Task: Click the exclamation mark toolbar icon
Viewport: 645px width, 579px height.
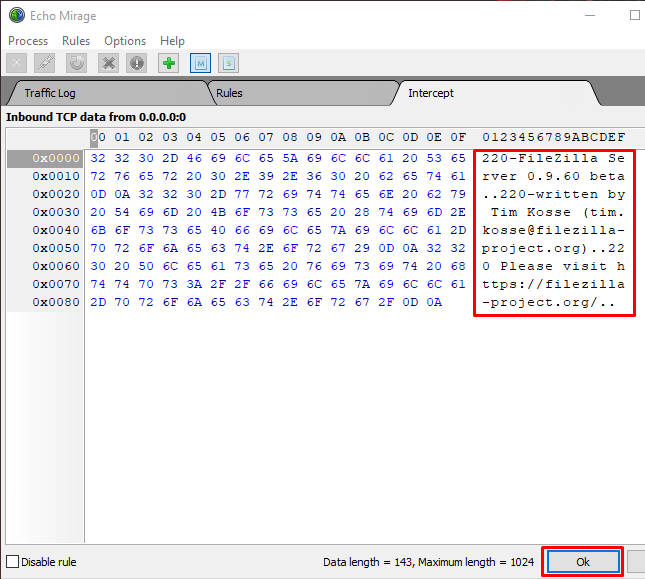Action: click(x=137, y=63)
